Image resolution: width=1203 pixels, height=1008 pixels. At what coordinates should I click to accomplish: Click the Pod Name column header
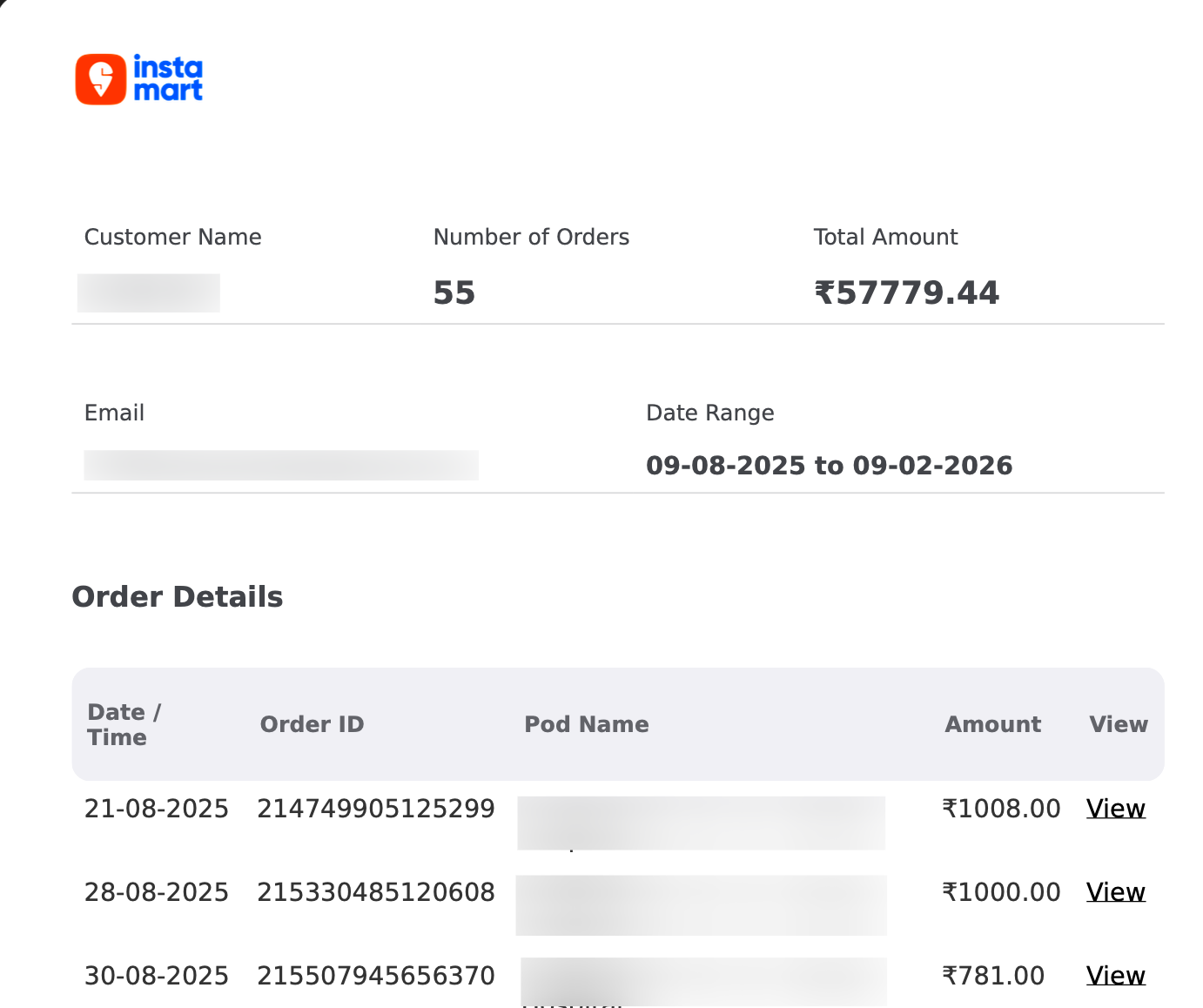[x=587, y=723]
